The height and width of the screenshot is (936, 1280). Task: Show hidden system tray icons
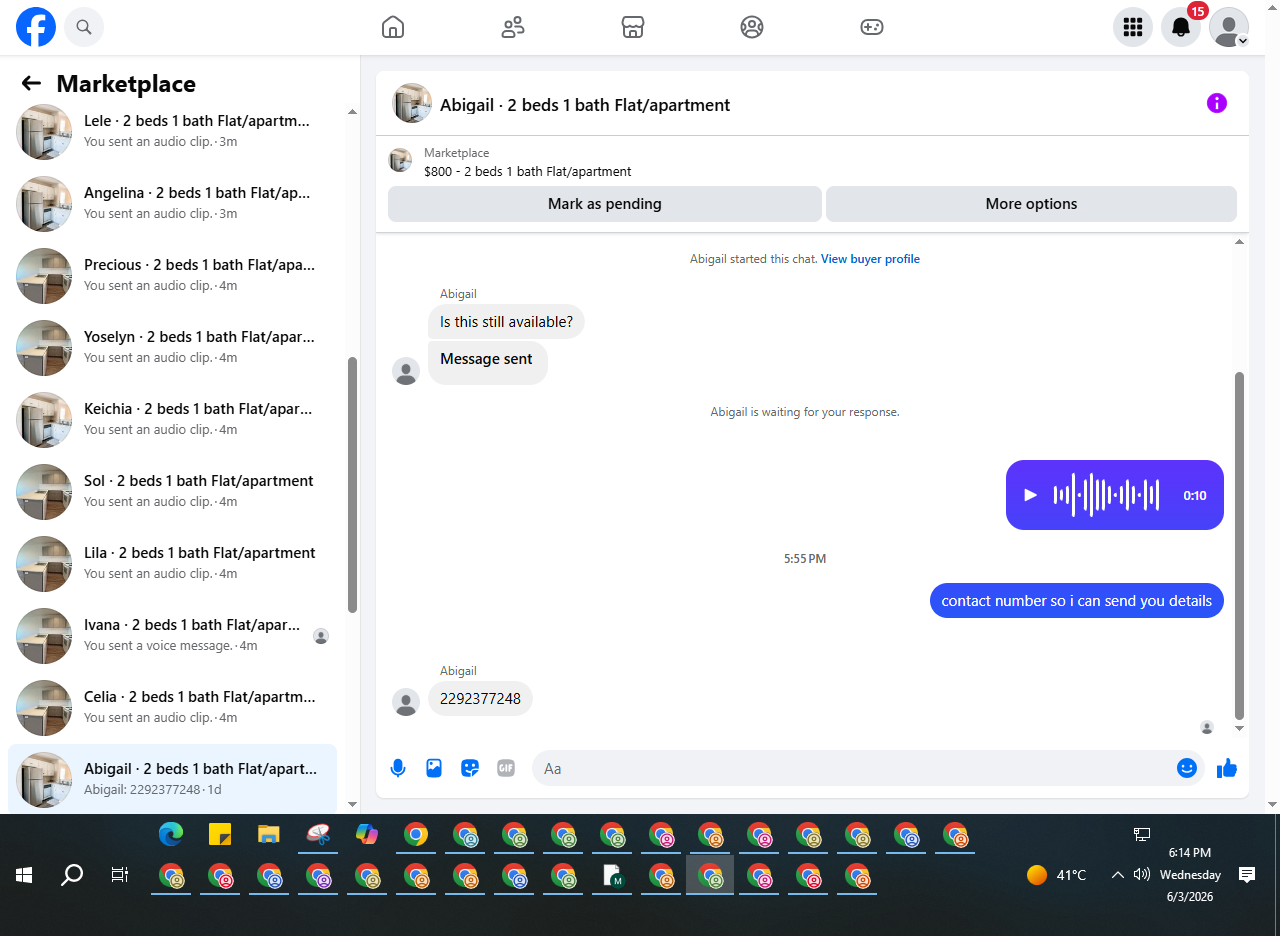(1118, 875)
